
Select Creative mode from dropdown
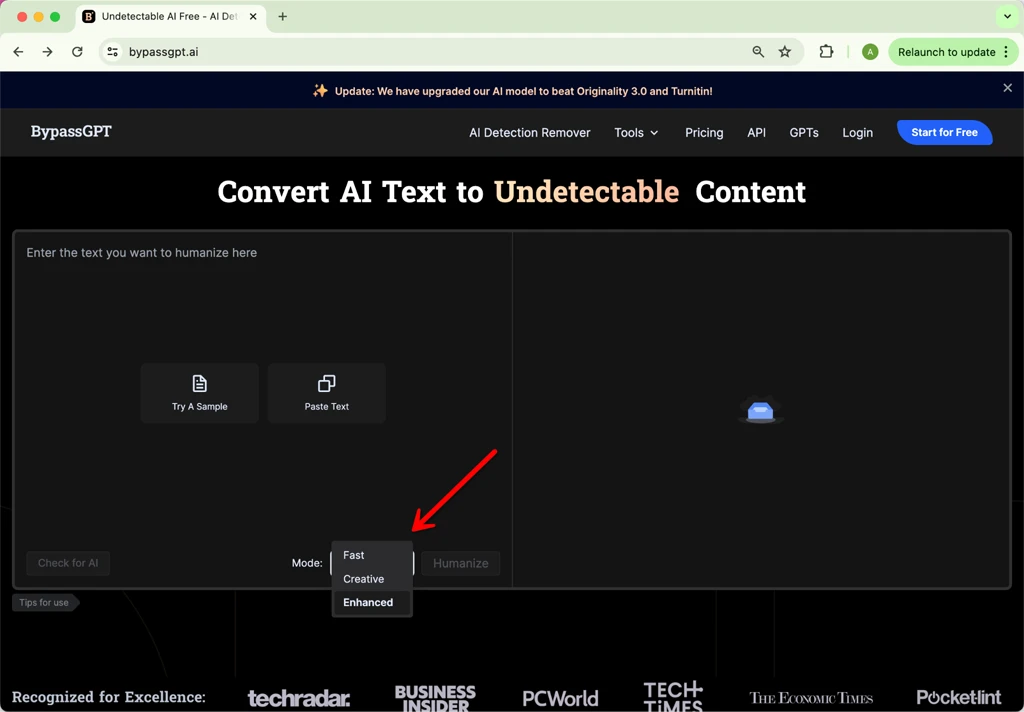[x=372, y=579]
